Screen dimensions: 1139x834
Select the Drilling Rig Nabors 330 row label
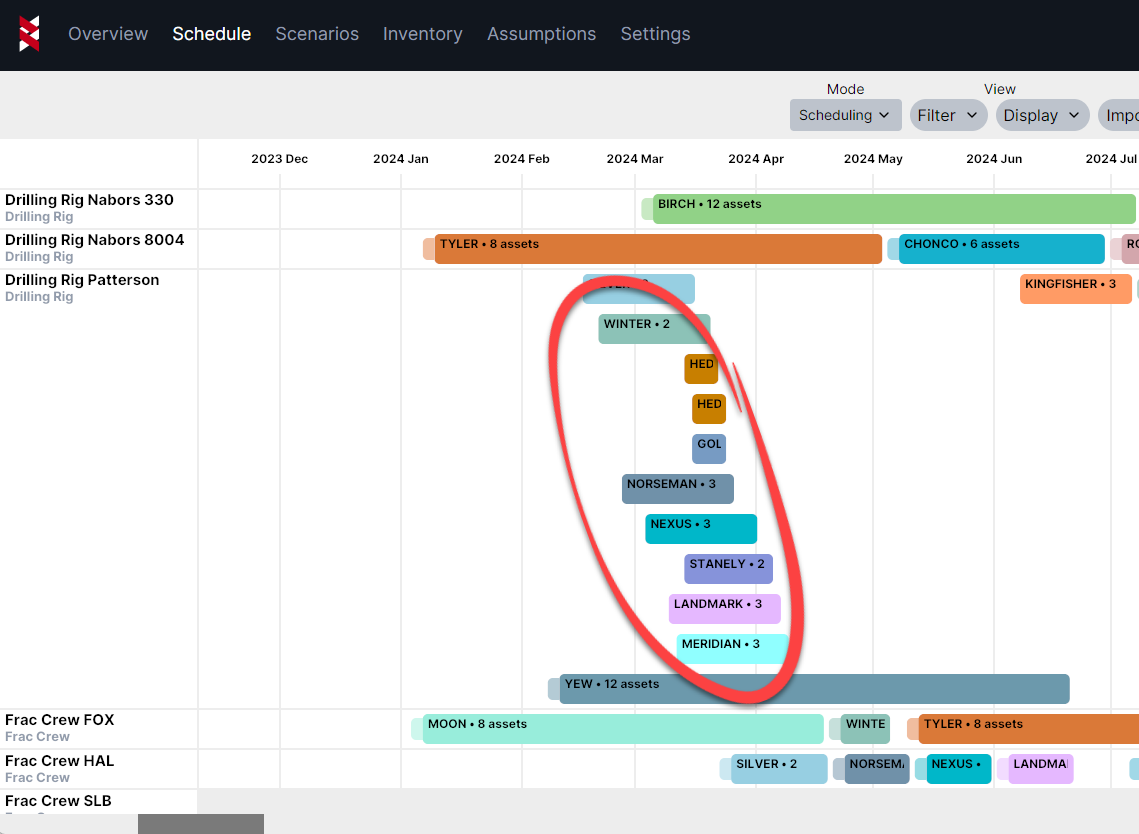(89, 200)
